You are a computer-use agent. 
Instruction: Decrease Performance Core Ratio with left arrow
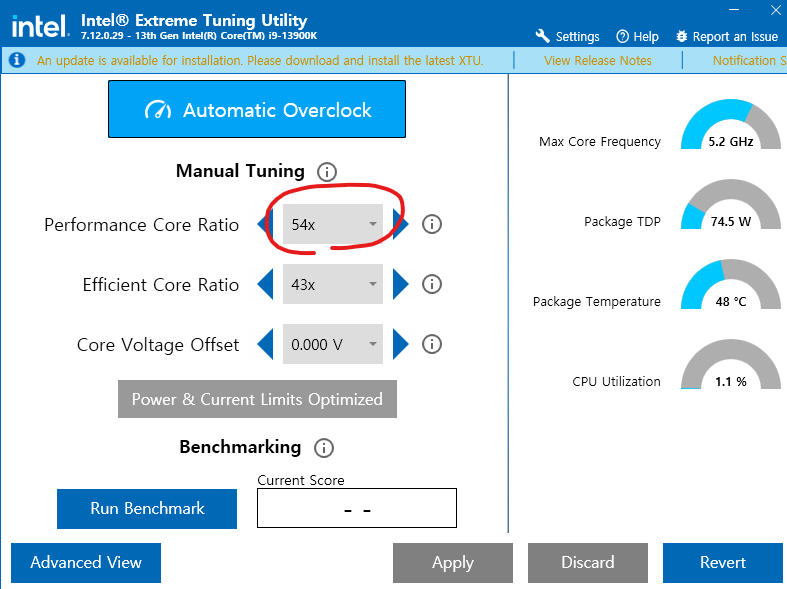268,225
